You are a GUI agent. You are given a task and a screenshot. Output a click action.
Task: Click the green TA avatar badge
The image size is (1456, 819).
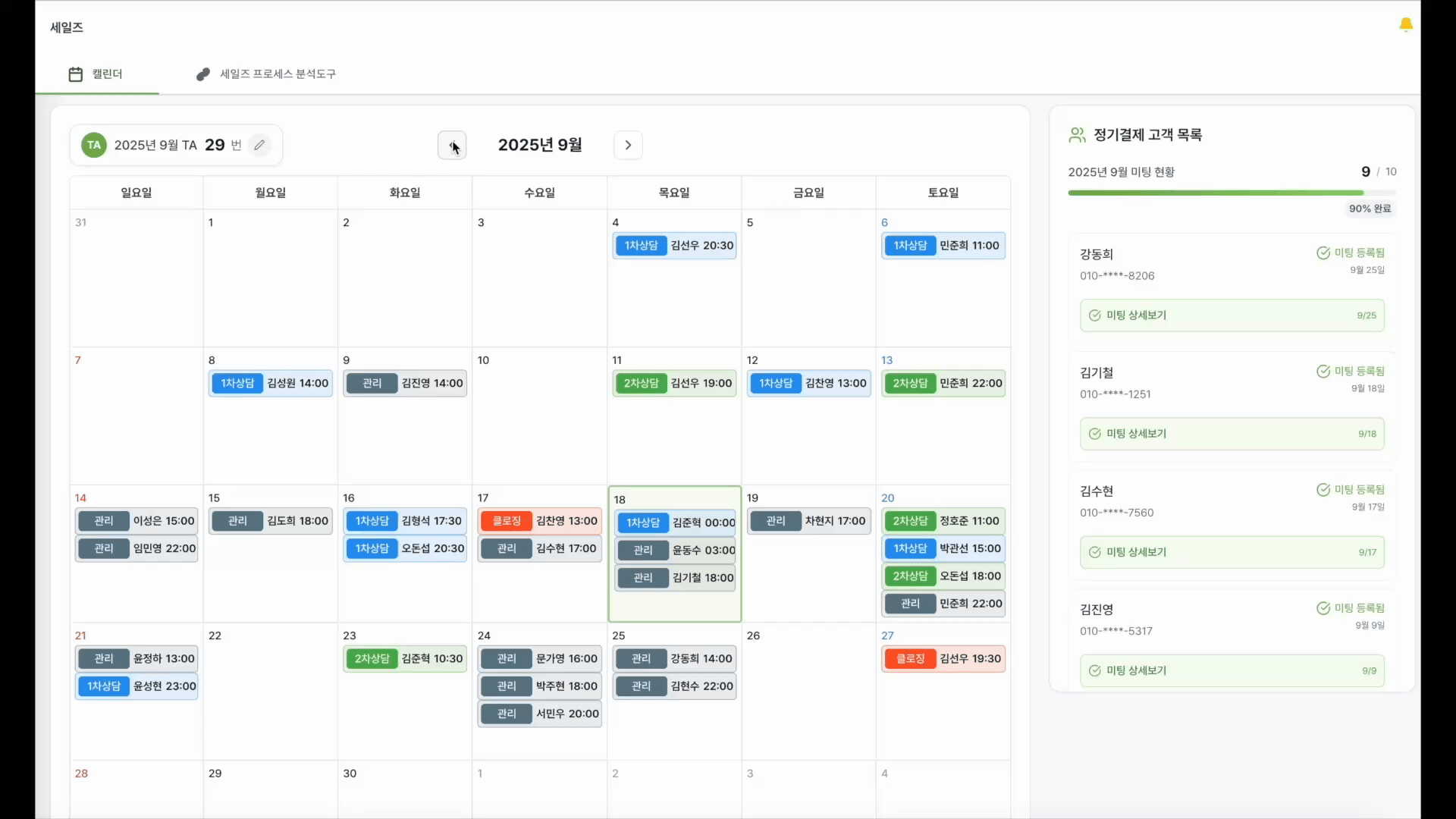pyautogui.click(x=93, y=145)
